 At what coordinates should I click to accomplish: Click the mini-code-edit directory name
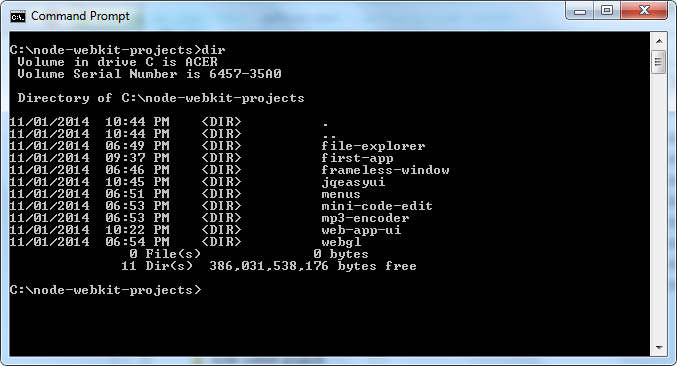click(377, 206)
